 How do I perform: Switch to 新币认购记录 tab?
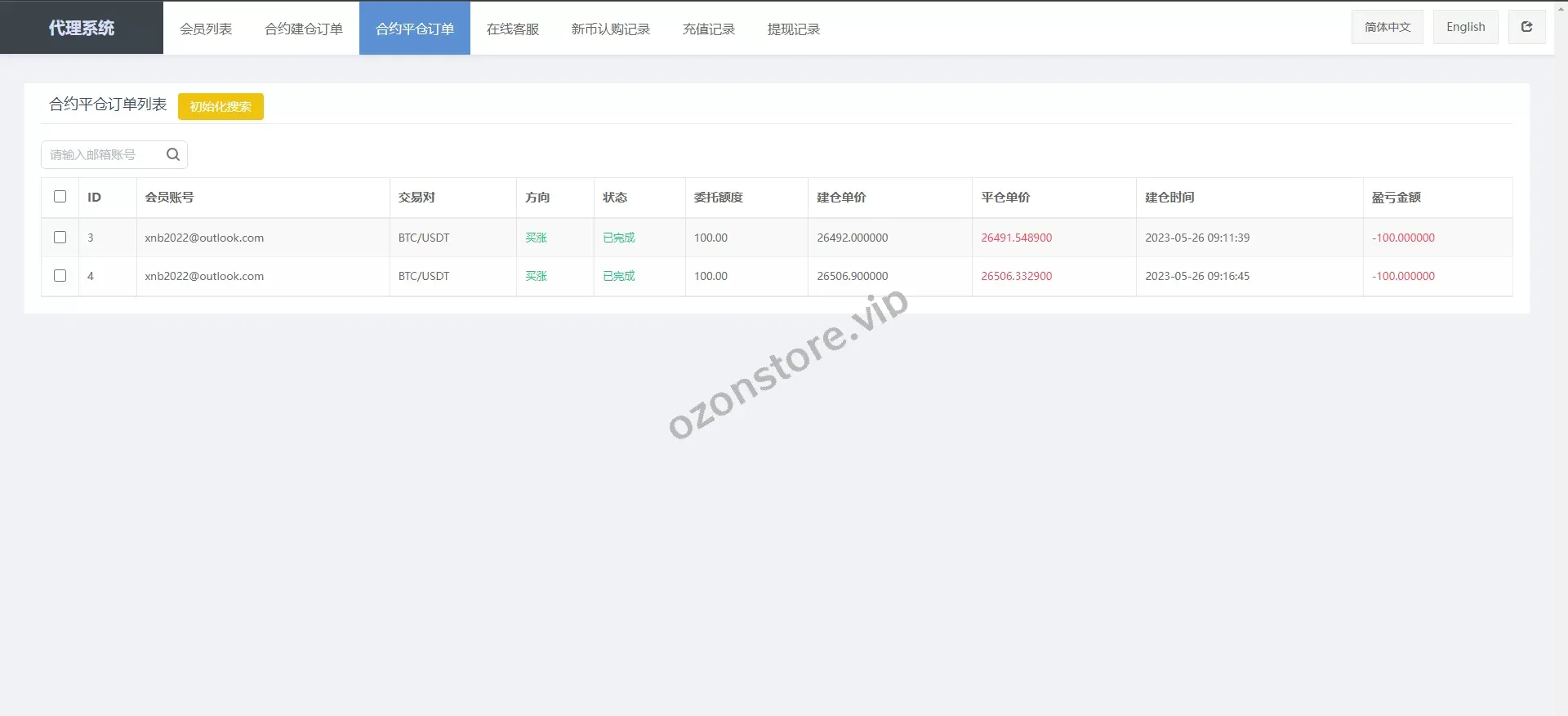611,29
